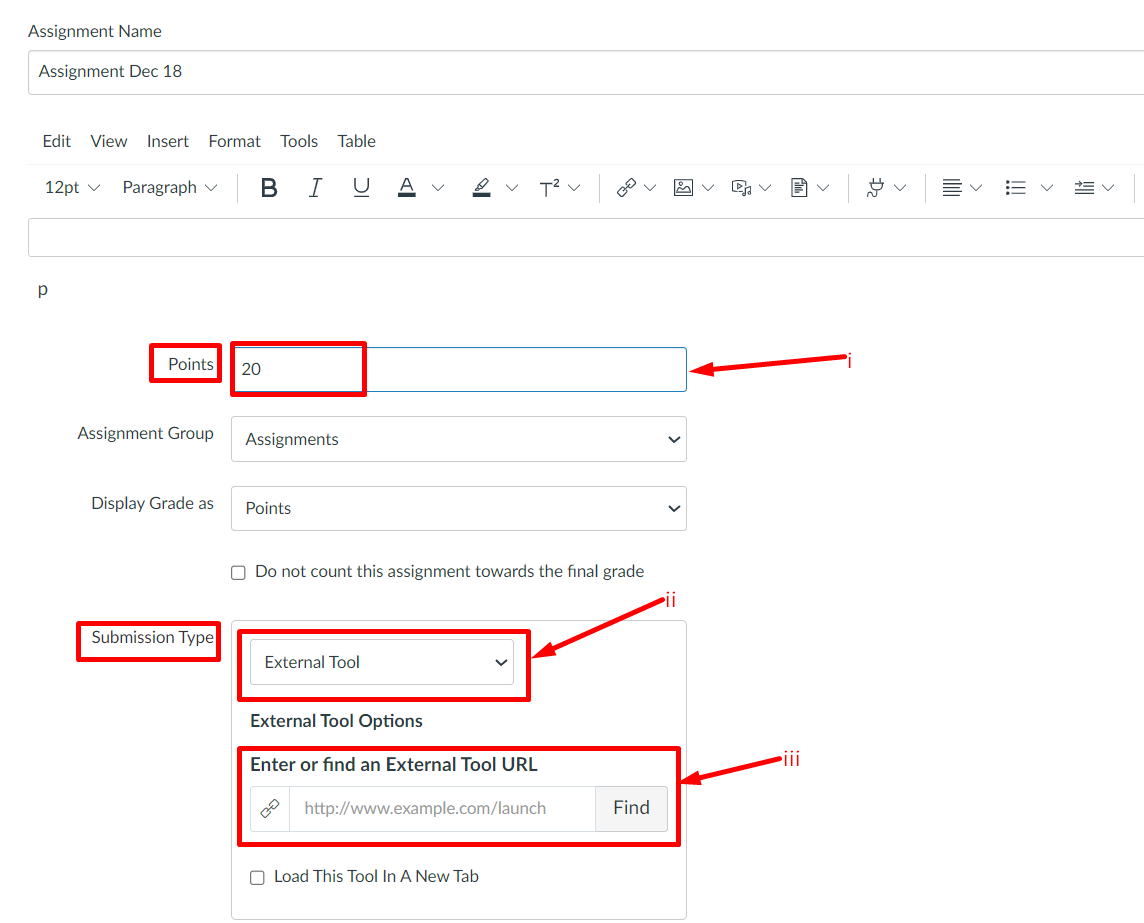Open external apps with the plug icon
The image size is (1144, 923).
point(878,187)
